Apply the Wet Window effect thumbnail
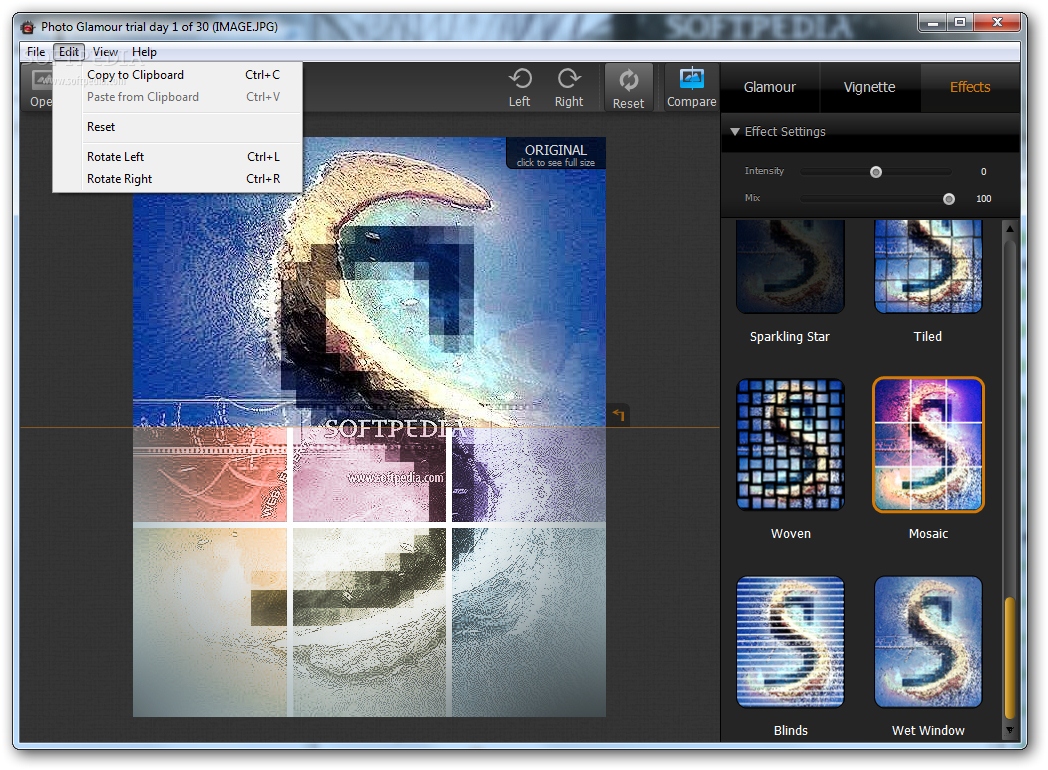Screen dimensions: 1048x770 pyautogui.click(x=928, y=642)
